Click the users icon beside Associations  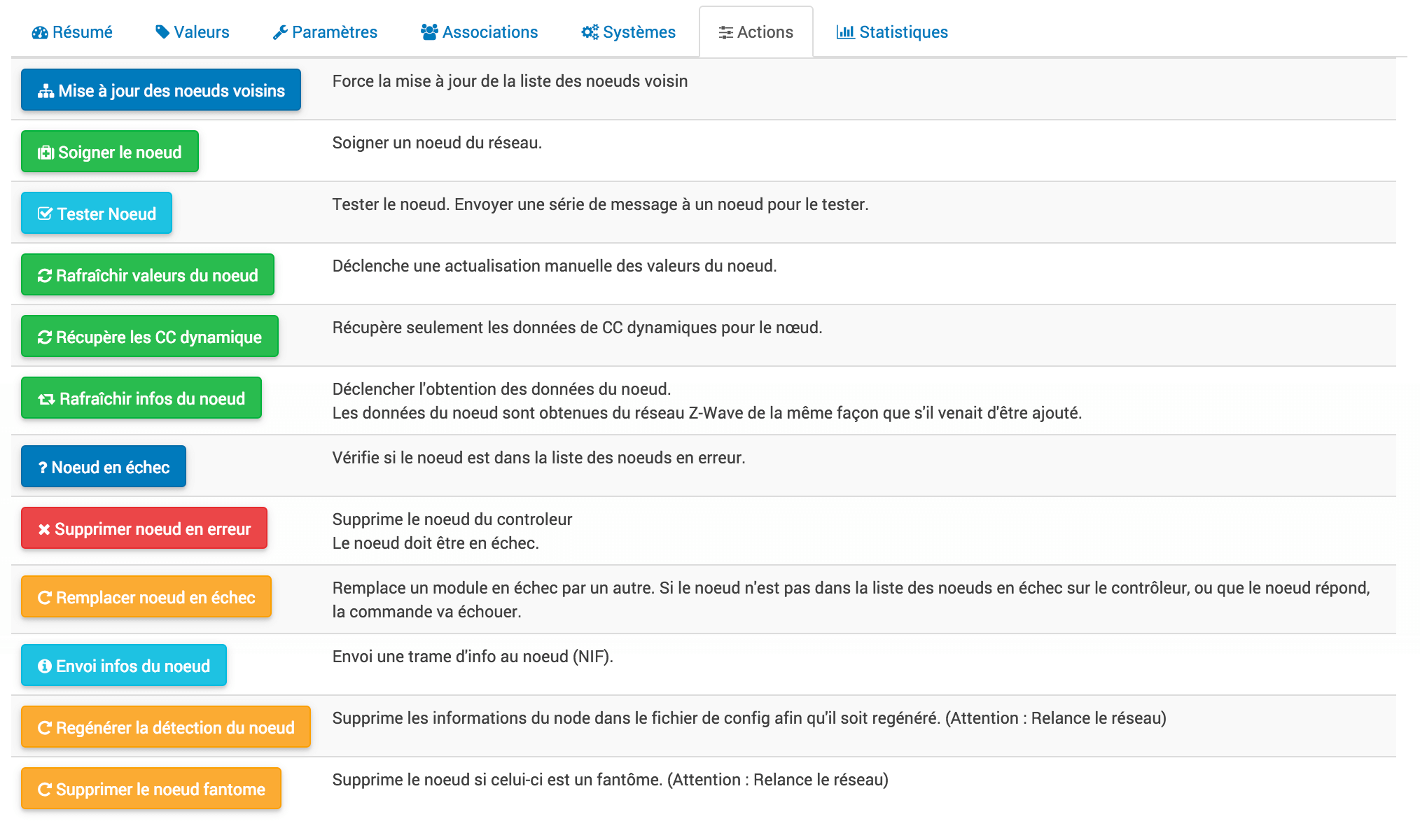pos(429,32)
